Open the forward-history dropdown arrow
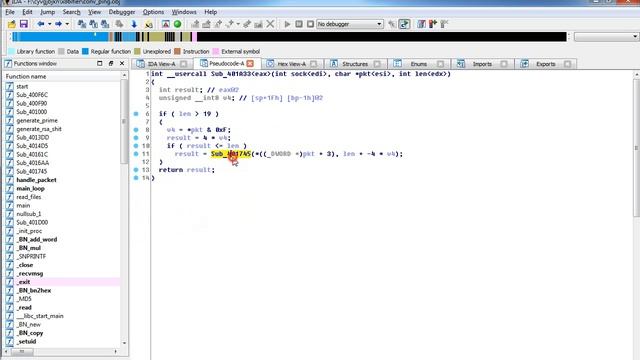Image resolution: width=640 pixels, height=360 pixels. pos(67,24)
